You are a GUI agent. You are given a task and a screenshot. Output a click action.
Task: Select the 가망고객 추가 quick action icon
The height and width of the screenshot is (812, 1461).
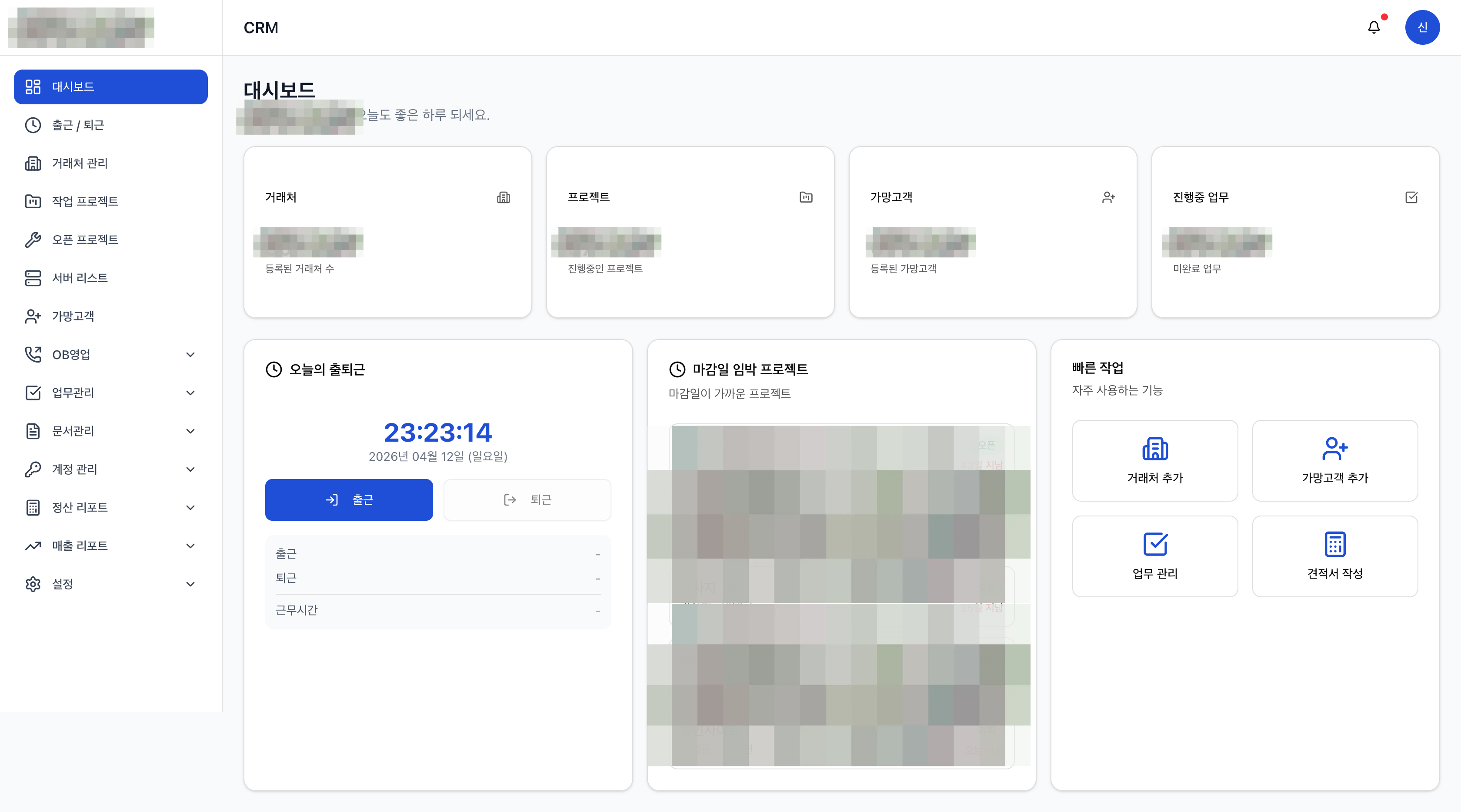1335,449
